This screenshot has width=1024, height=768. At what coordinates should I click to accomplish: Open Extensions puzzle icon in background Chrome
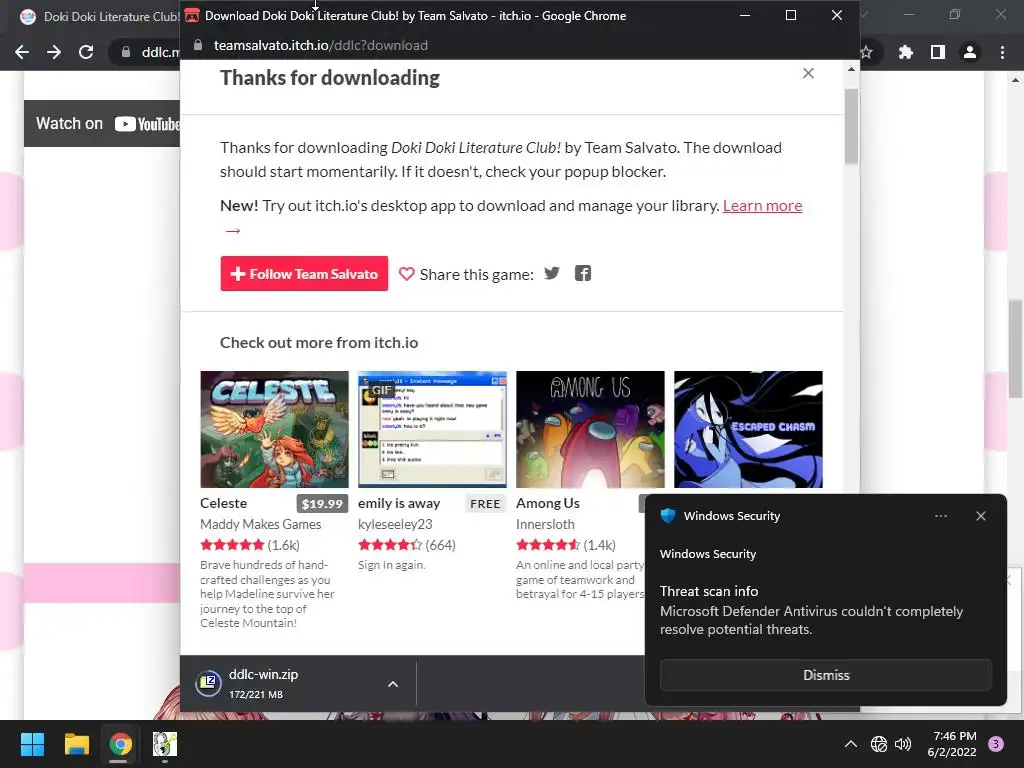coord(905,52)
